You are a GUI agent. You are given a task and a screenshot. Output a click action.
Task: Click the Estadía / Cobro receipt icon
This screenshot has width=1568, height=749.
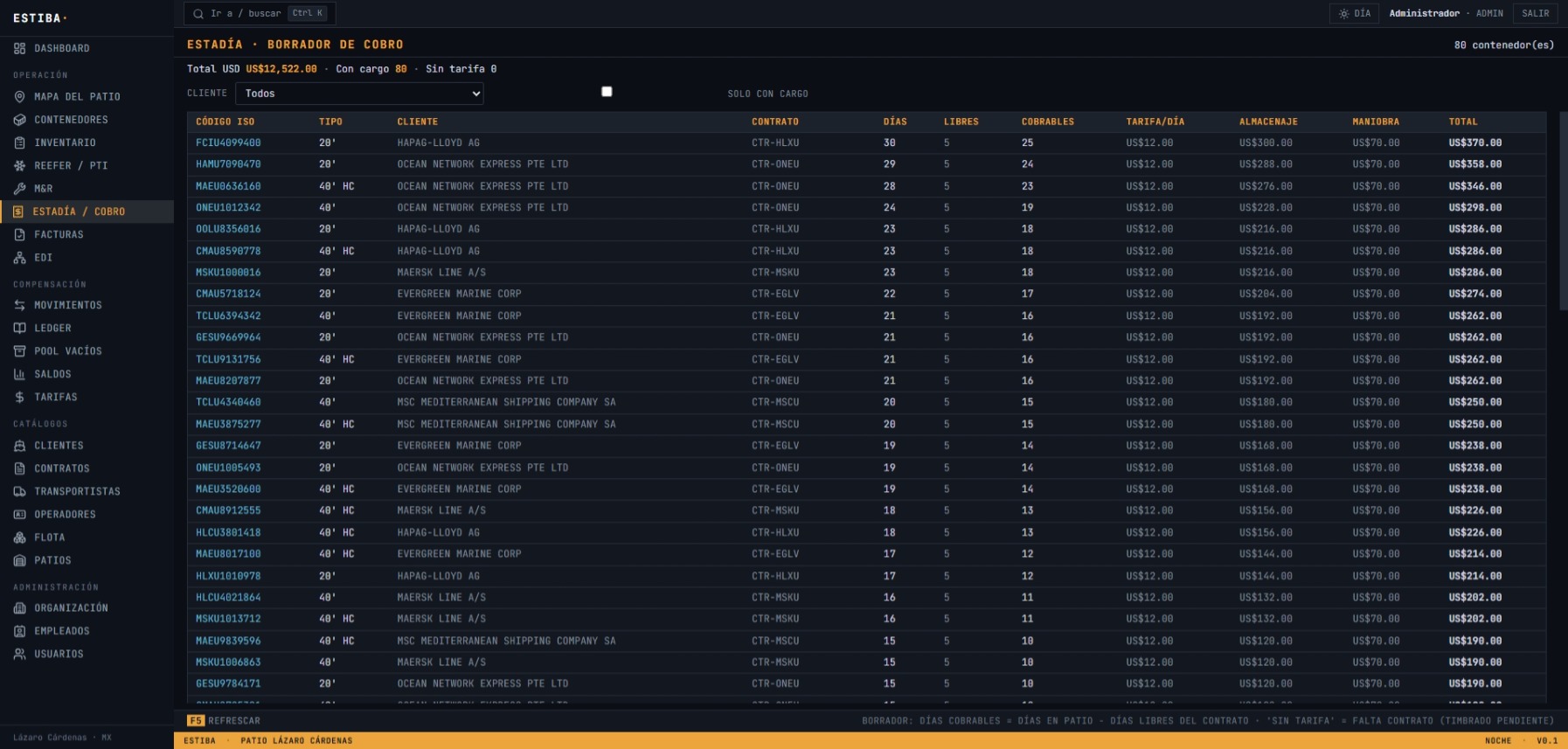[18, 212]
